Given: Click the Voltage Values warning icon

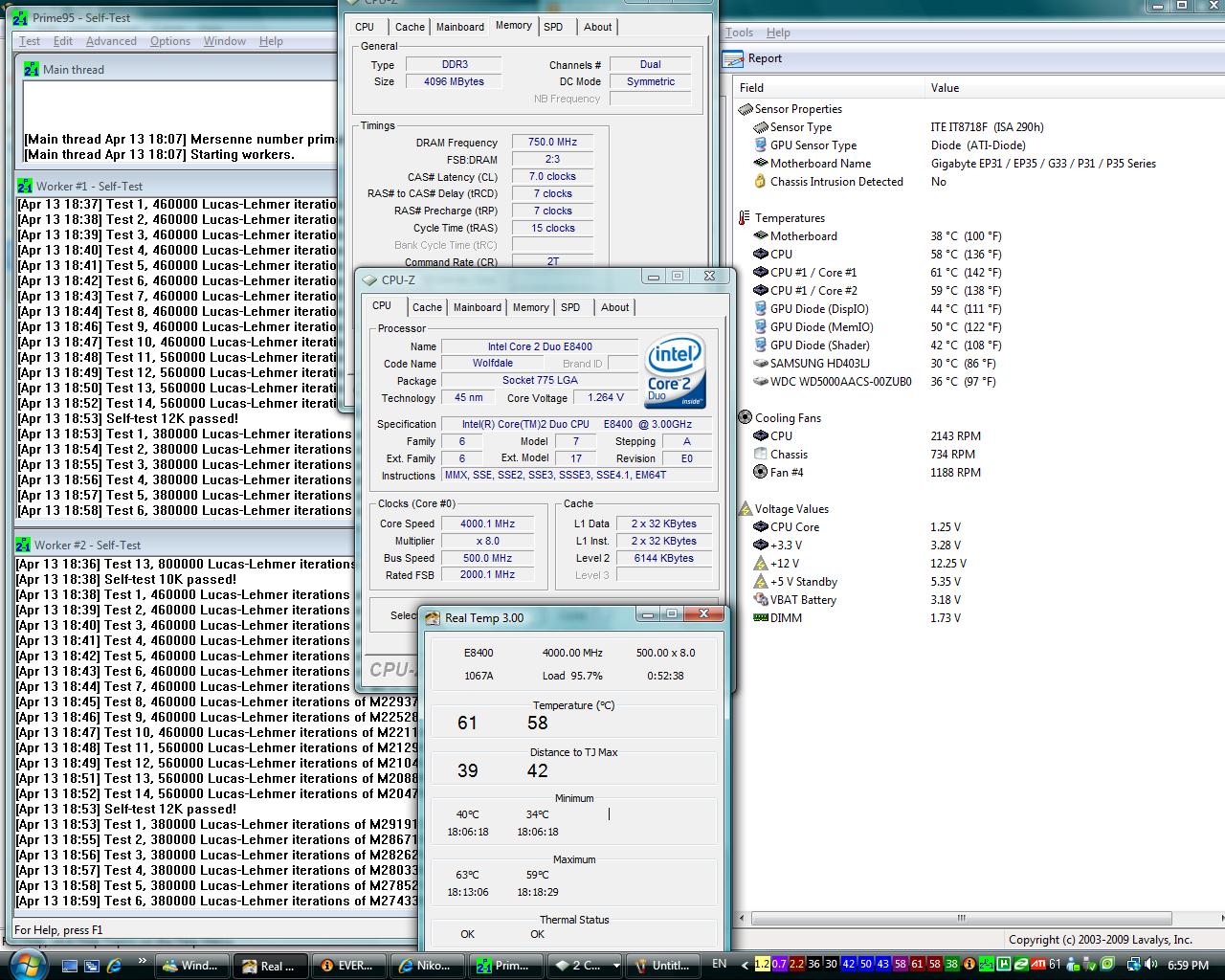Looking at the screenshot, I should pyautogui.click(x=746, y=509).
